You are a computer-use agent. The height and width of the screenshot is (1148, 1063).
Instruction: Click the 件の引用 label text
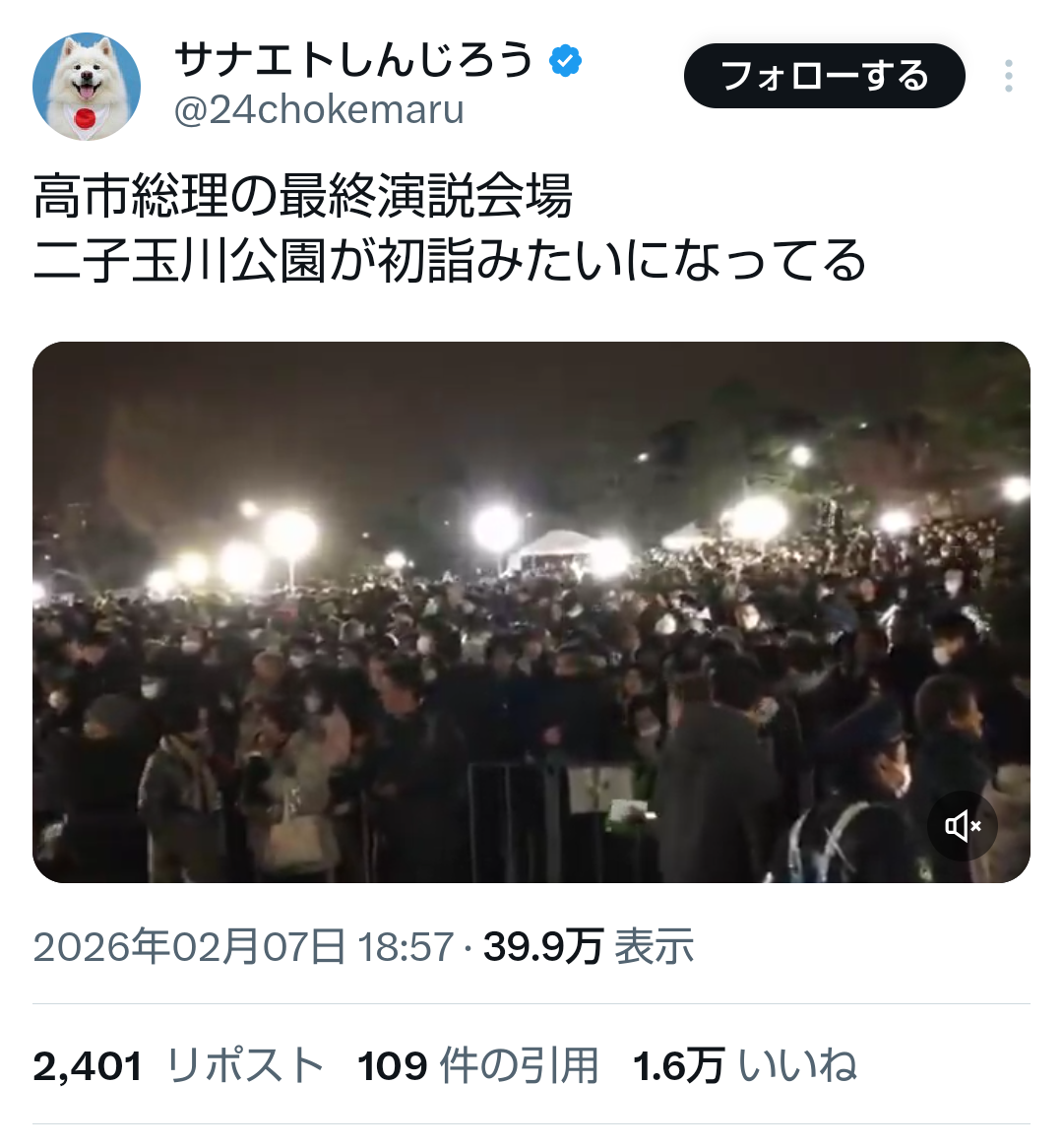(x=519, y=1066)
